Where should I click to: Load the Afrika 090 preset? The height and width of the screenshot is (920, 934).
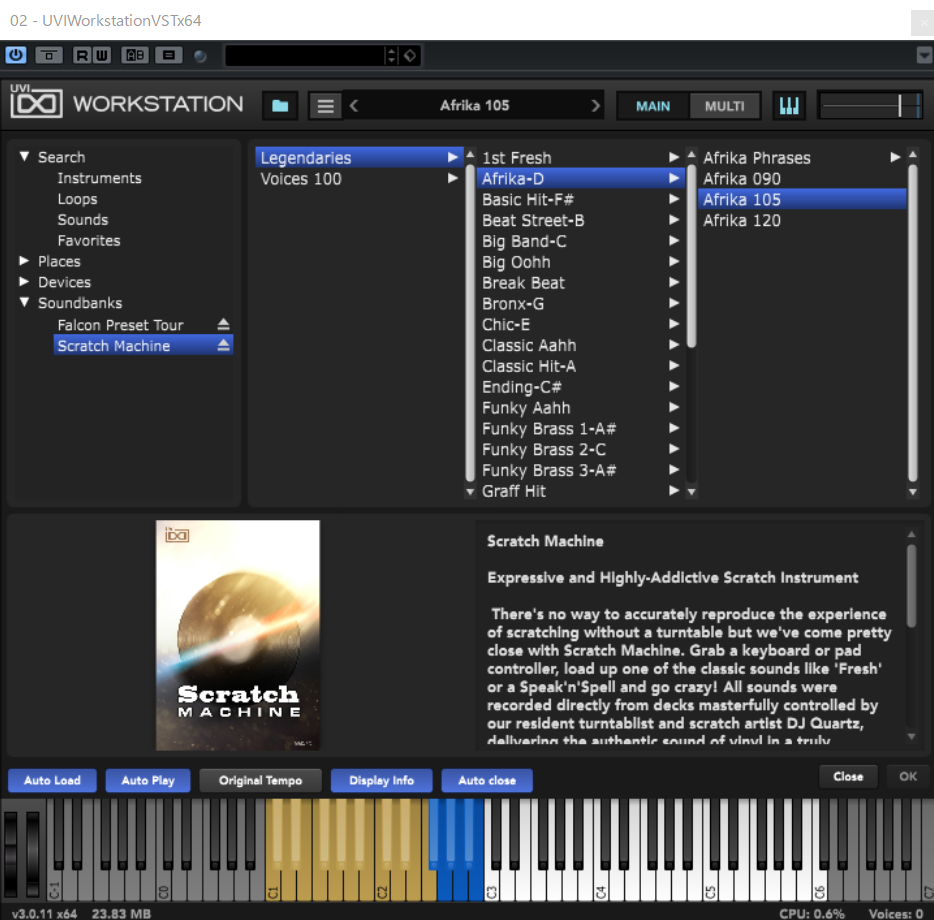click(802, 179)
